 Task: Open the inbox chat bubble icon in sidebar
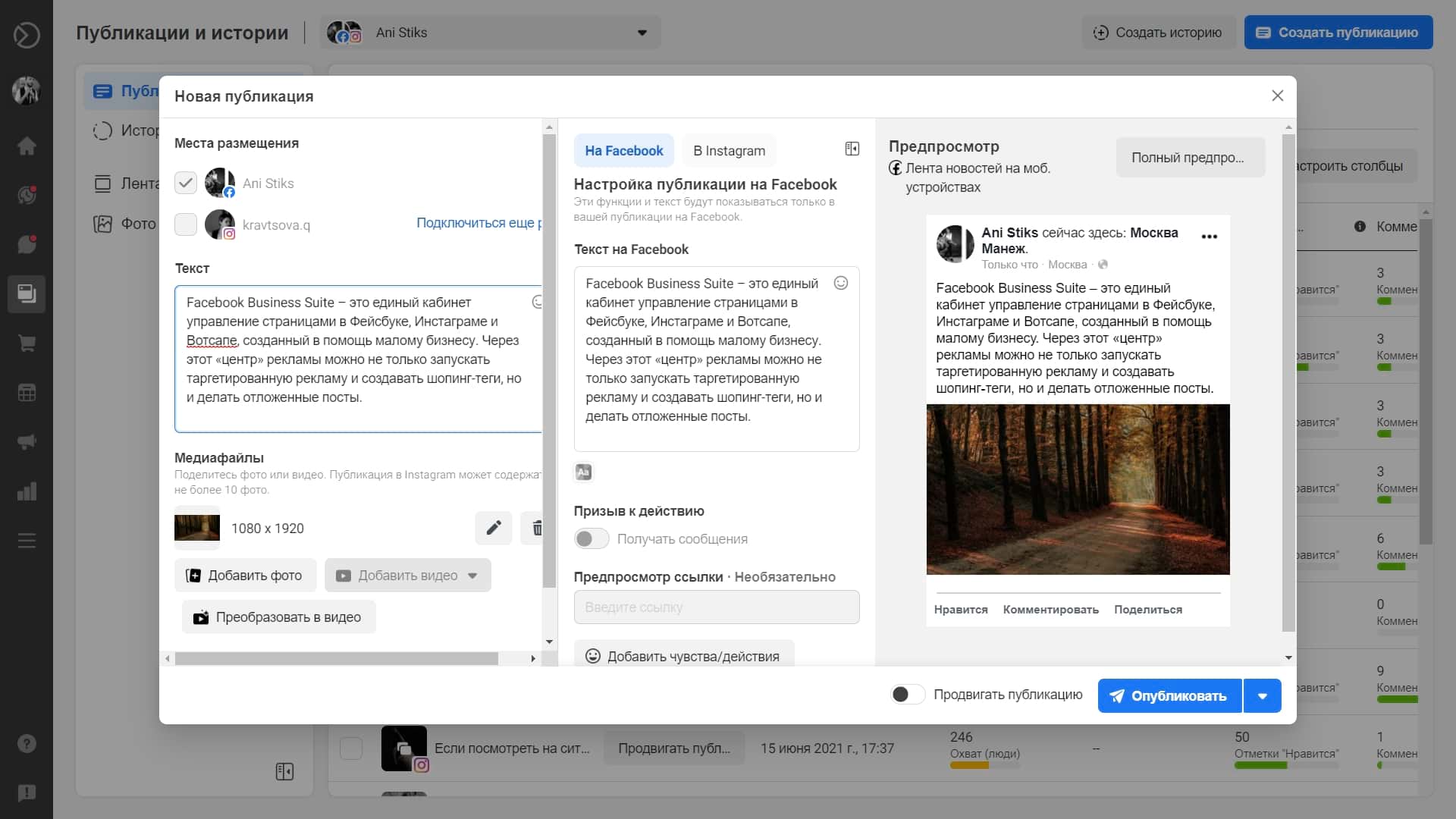point(27,244)
